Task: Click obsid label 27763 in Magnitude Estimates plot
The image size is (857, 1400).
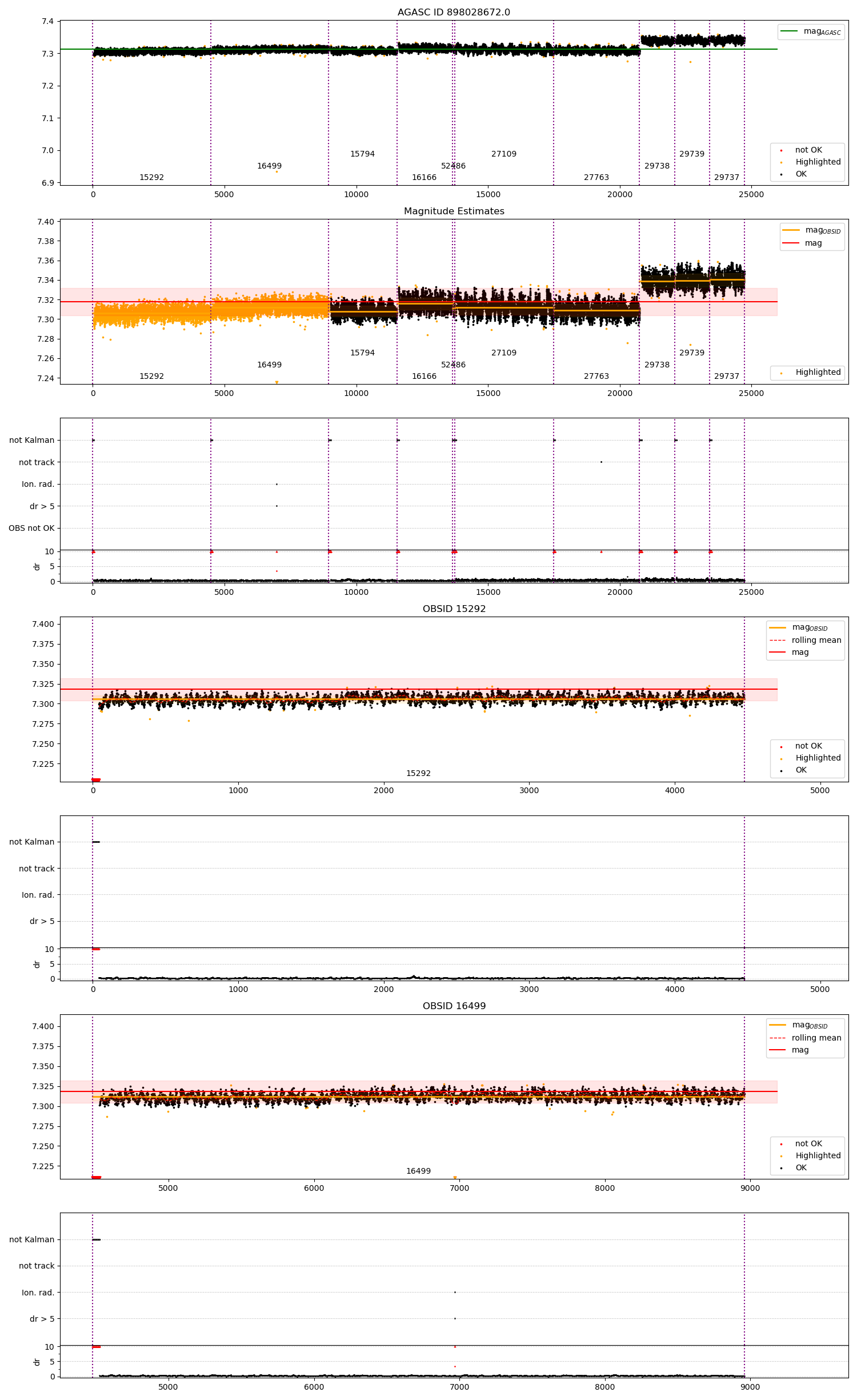Action: [x=596, y=376]
